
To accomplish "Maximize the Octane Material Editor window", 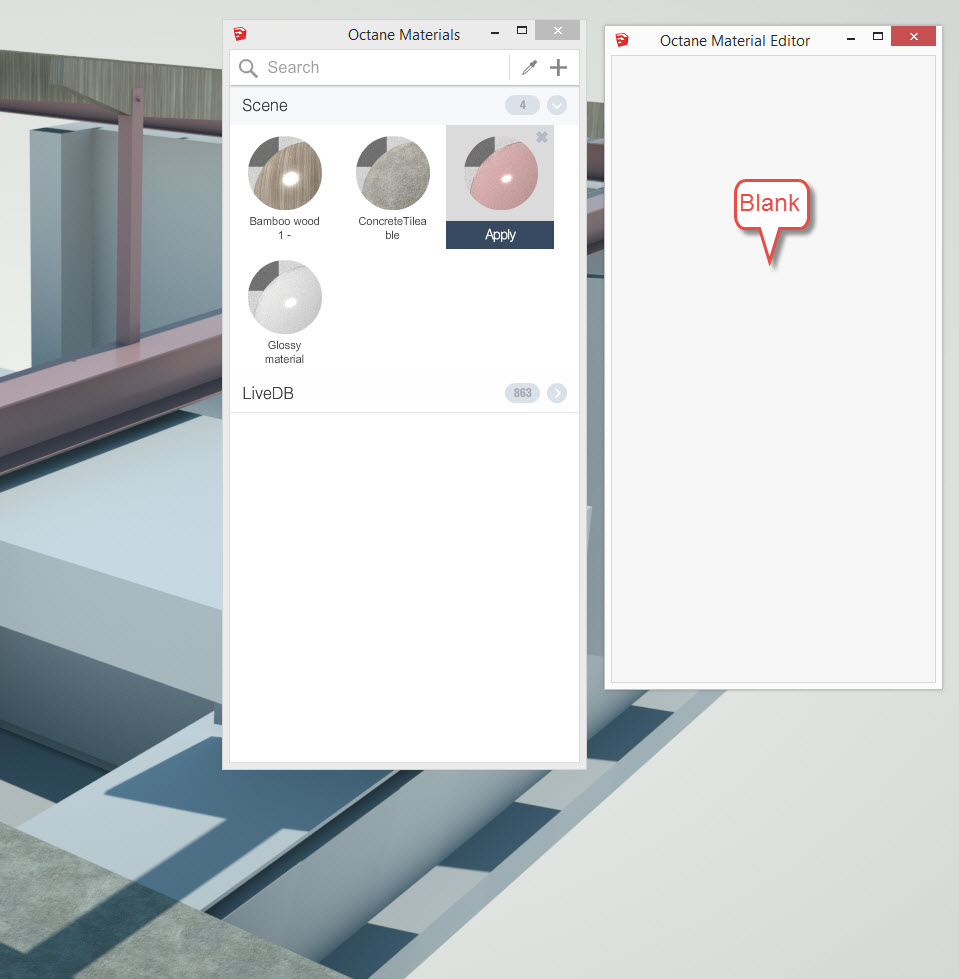I will coord(878,37).
